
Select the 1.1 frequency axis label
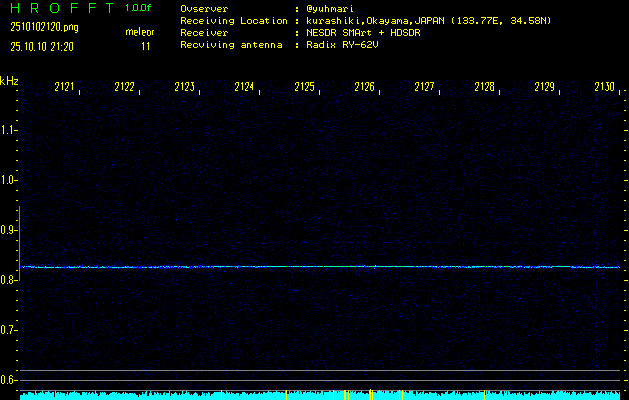pyautogui.click(x=9, y=130)
